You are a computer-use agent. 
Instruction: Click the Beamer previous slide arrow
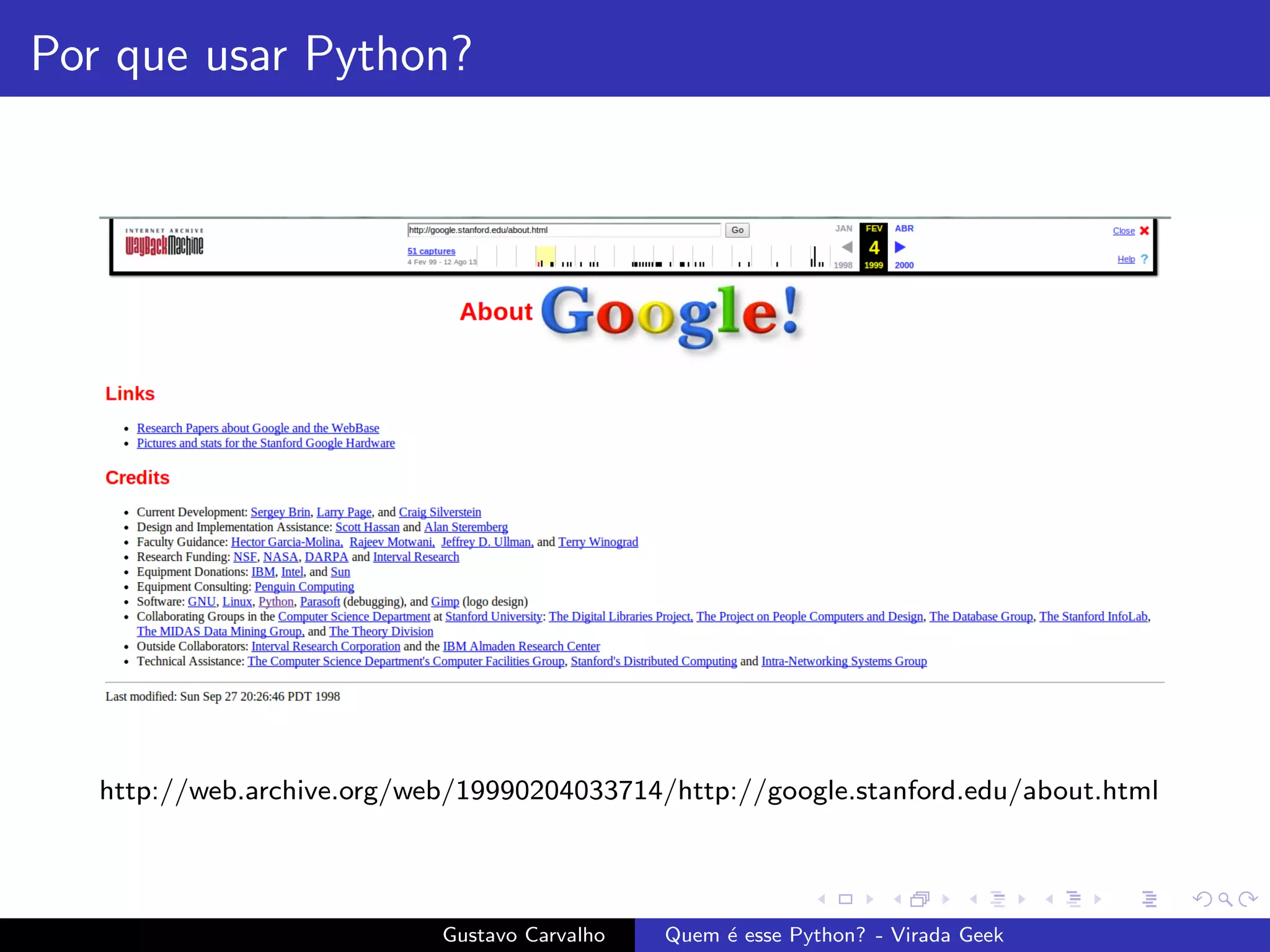pyautogui.click(x=822, y=899)
